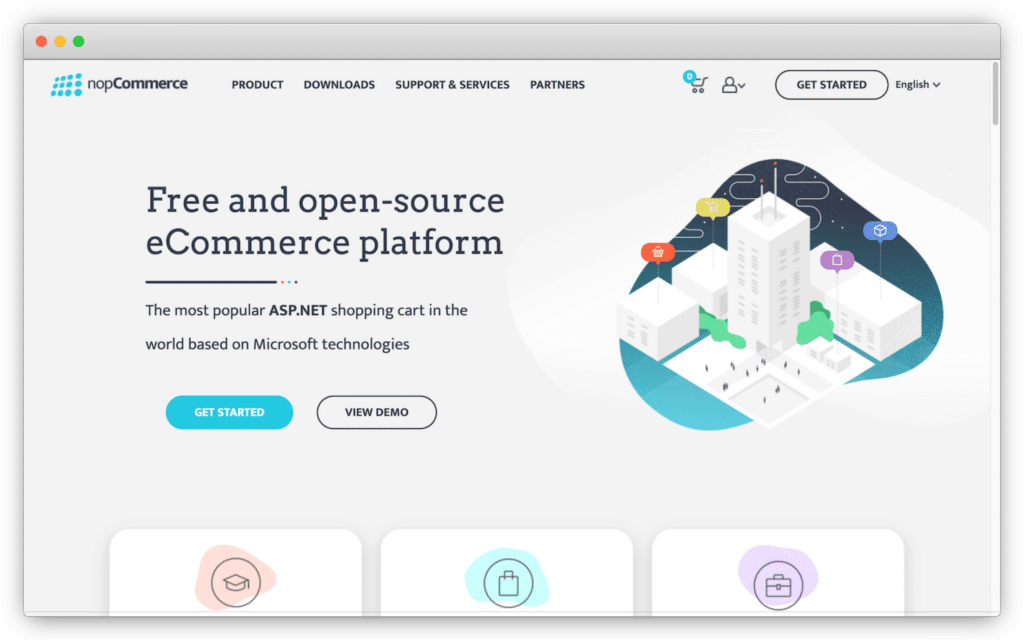Select the briefcase icon on the right card

tap(778, 583)
